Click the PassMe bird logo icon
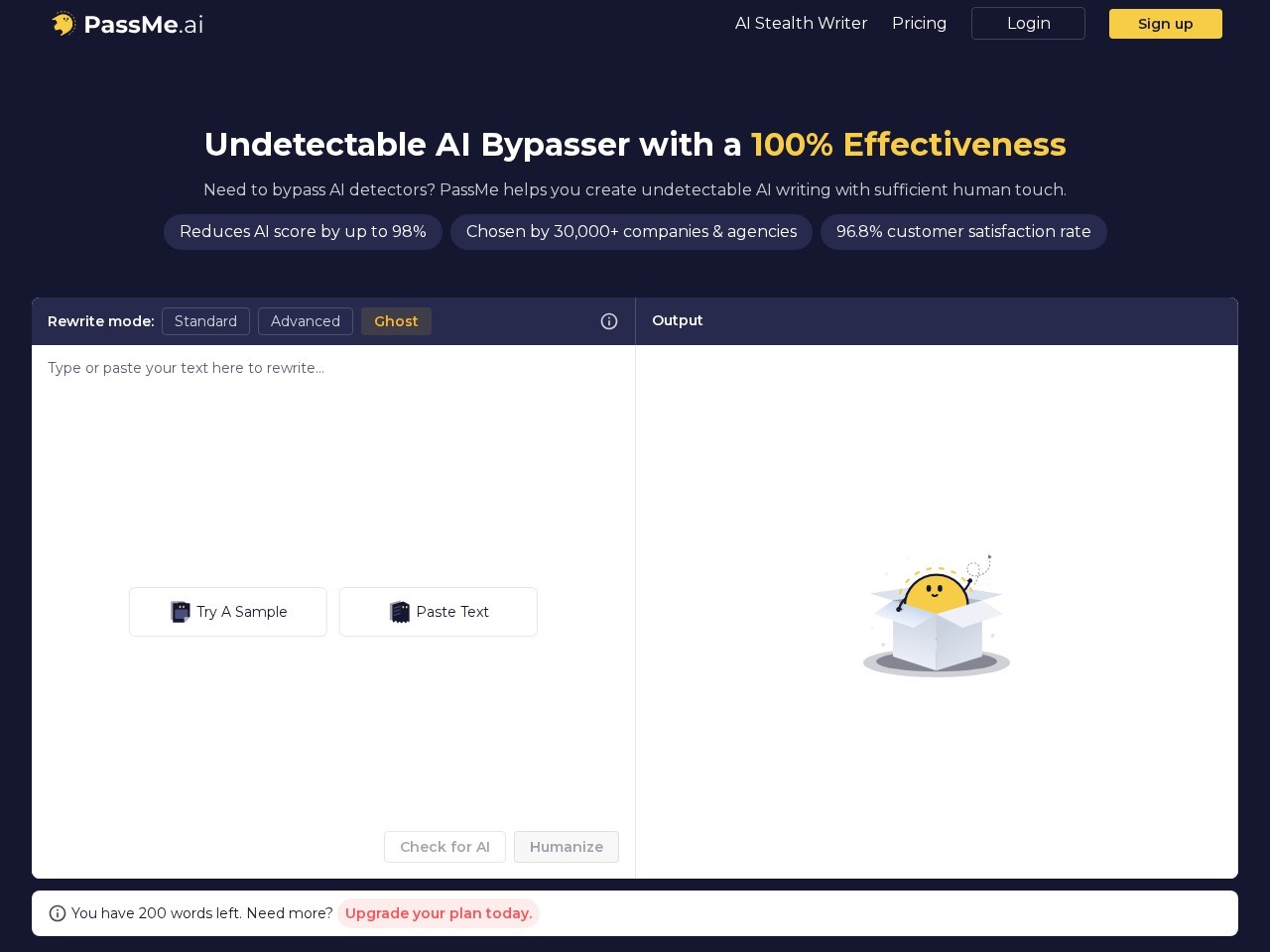Screen dimensions: 1270x952 click(63, 24)
